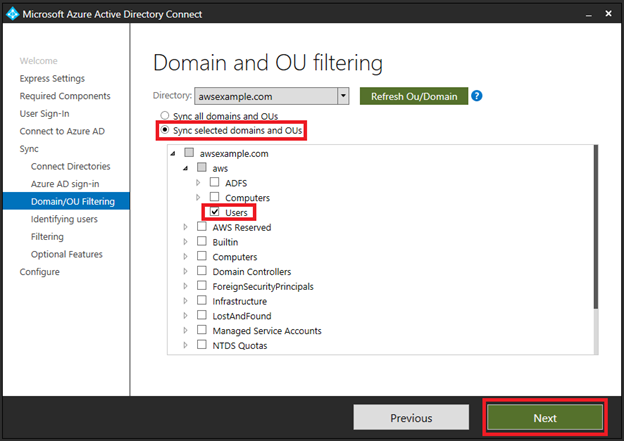Expand the AWS Reserved node
624x441 pixels.
point(185,227)
